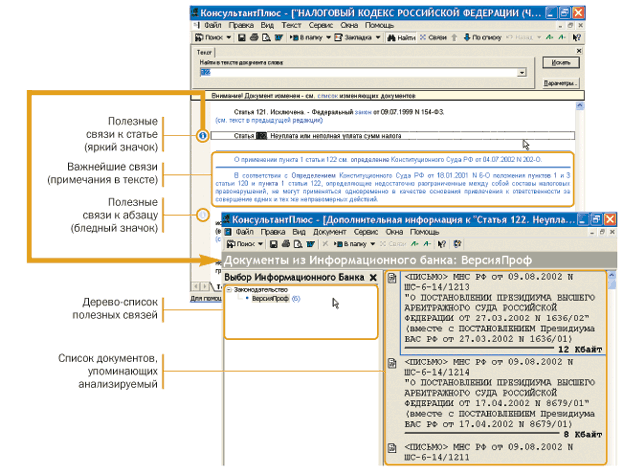Click print preview icon in Налоговый кодекс toolbar
This screenshot has width=630, height=476.
(266, 37)
